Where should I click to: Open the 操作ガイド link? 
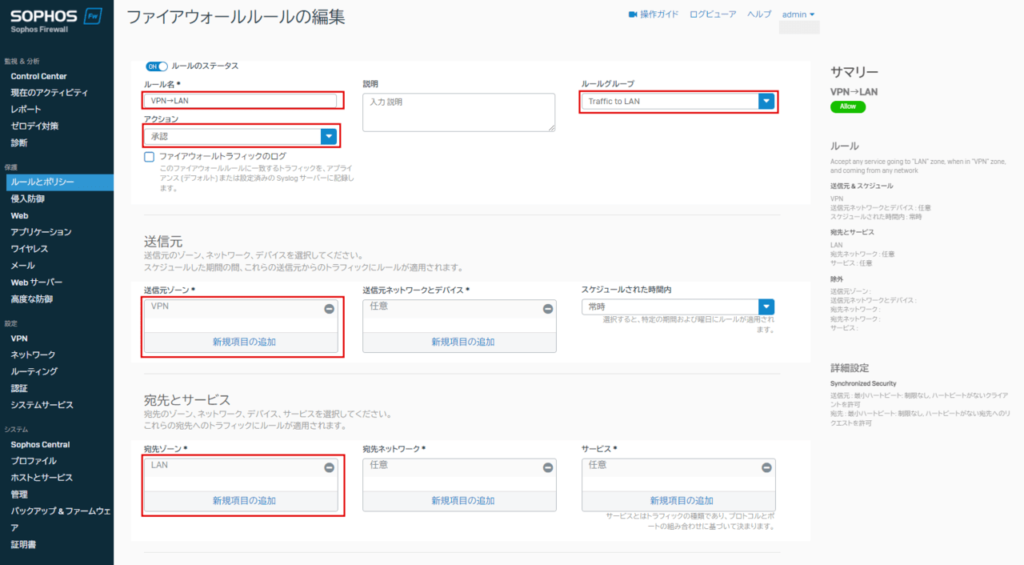pyautogui.click(x=659, y=14)
